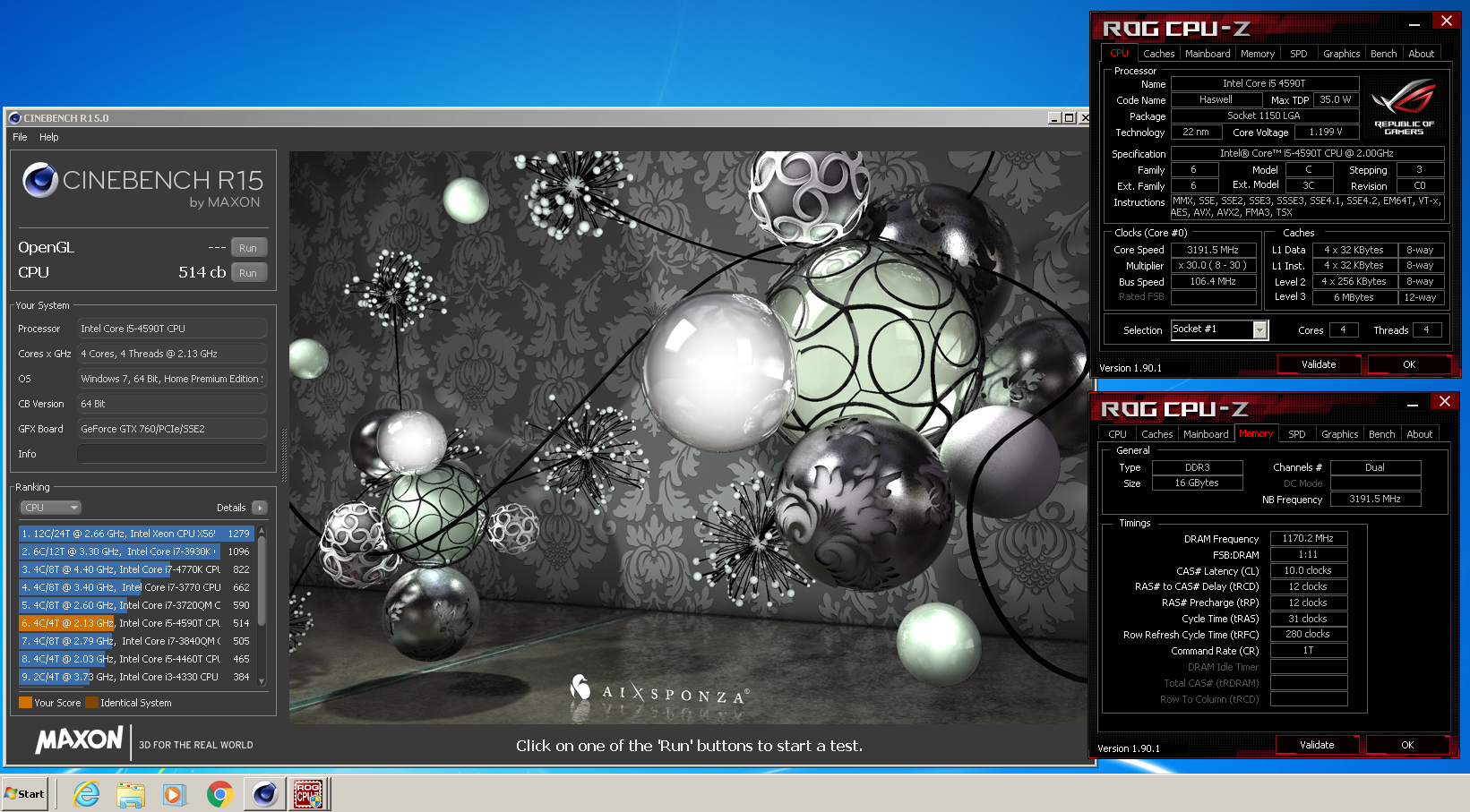Switch to Caches tab in upper CPU-Z
Screen dimensions: 1470x812
(x=1158, y=54)
